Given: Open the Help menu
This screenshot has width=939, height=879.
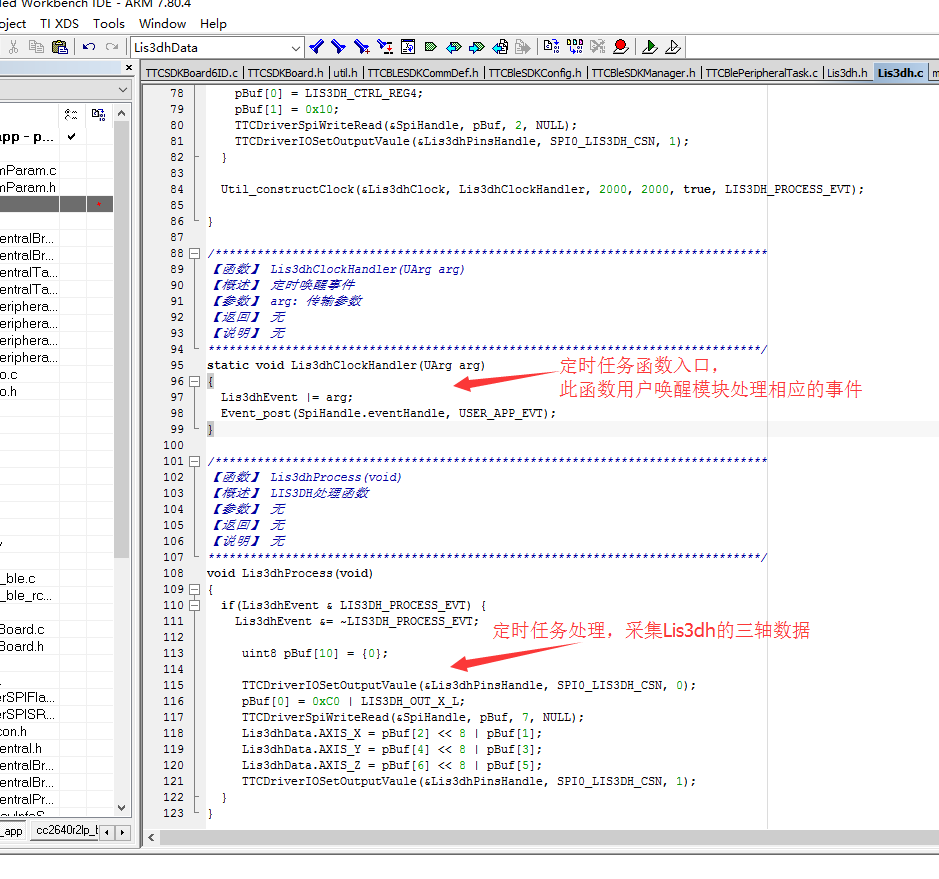Looking at the screenshot, I should pyautogui.click(x=213, y=23).
